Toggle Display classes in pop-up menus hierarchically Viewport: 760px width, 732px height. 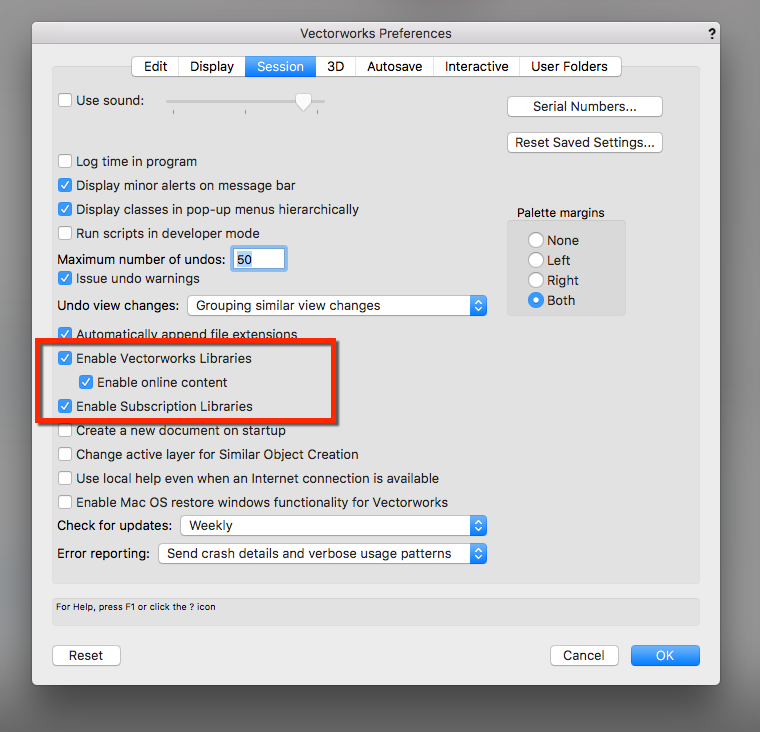[x=65, y=209]
